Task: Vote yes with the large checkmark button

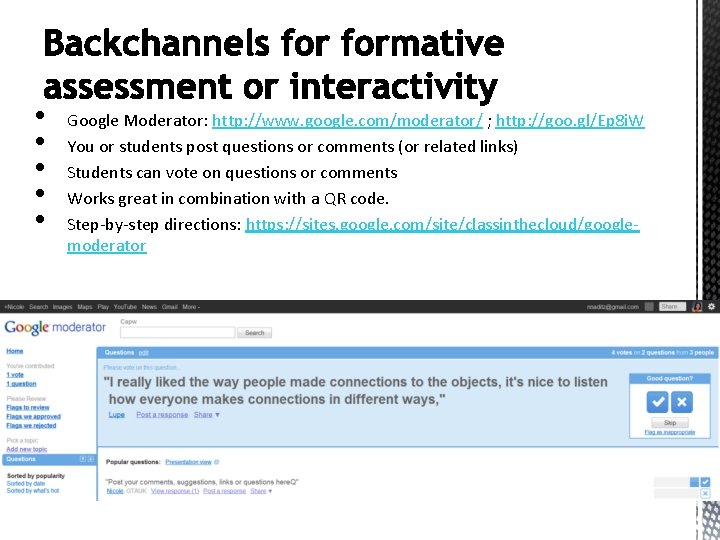Action: coord(657,402)
